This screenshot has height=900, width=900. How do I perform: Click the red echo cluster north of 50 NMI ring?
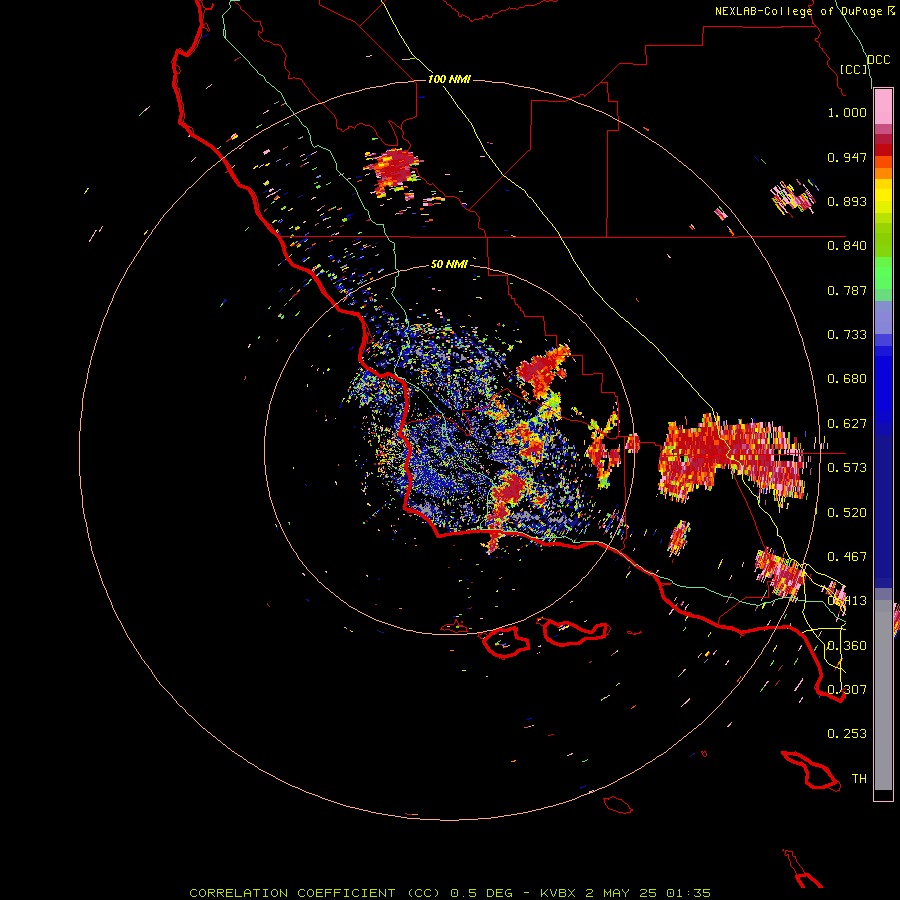pos(393,170)
